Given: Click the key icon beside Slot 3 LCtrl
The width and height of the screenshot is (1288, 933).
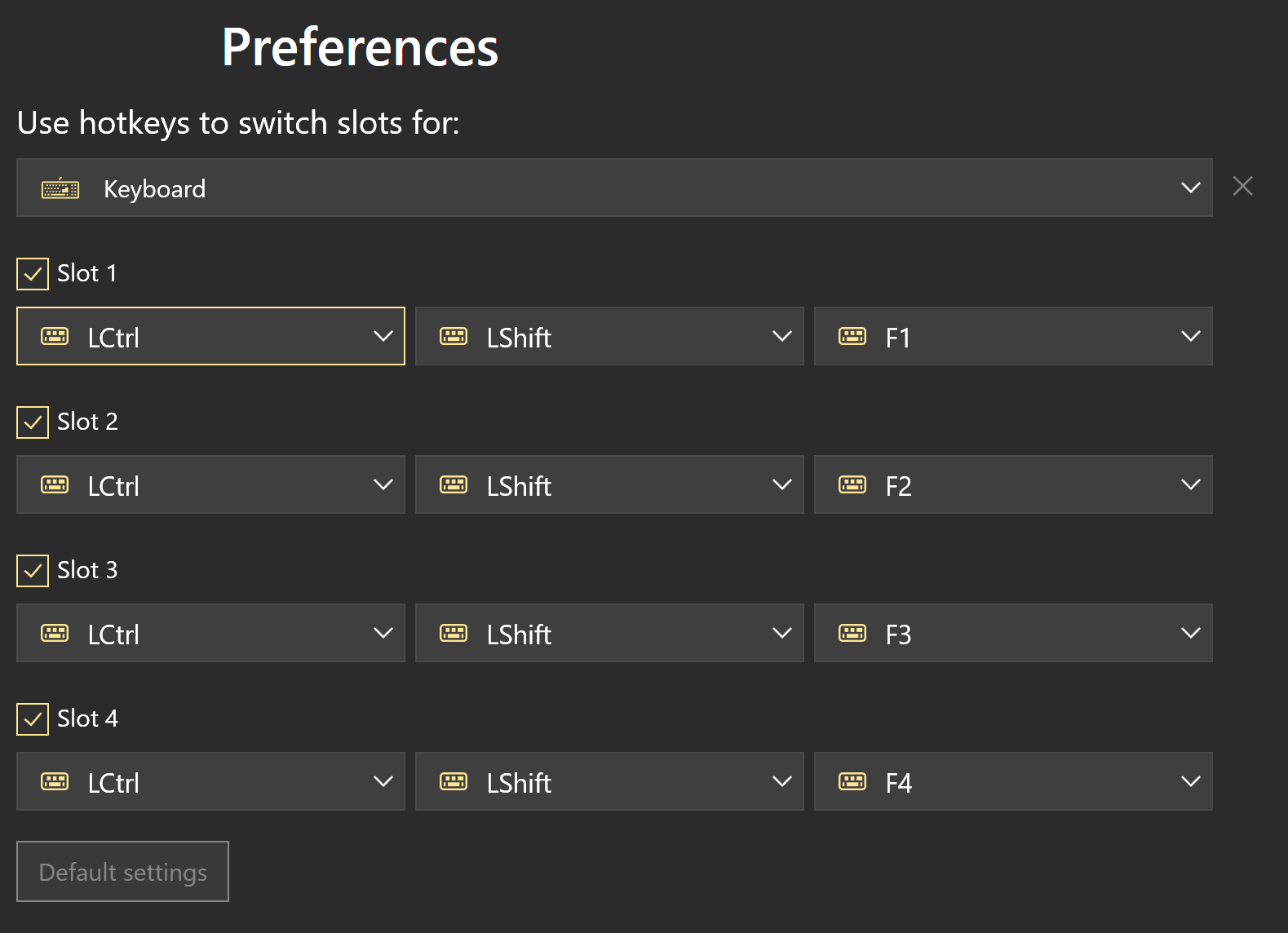Looking at the screenshot, I should (55, 633).
